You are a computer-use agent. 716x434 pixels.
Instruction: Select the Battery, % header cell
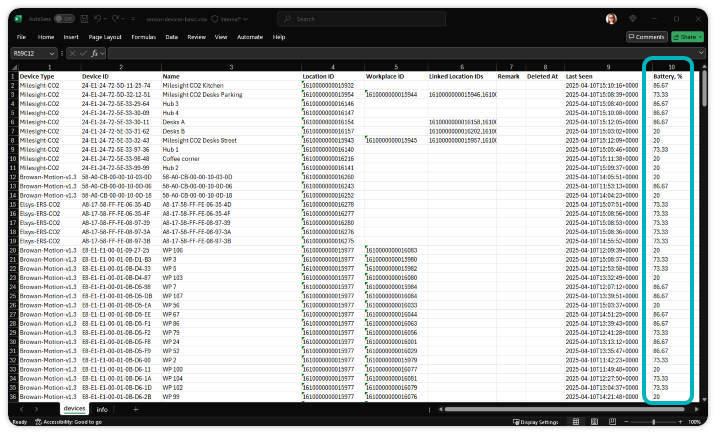[x=671, y=76]
